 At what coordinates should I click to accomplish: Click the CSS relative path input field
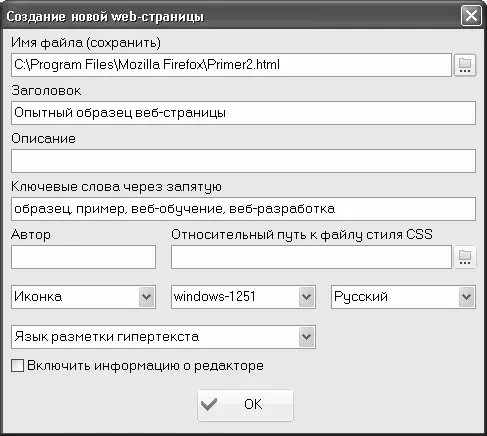[311, 257]
